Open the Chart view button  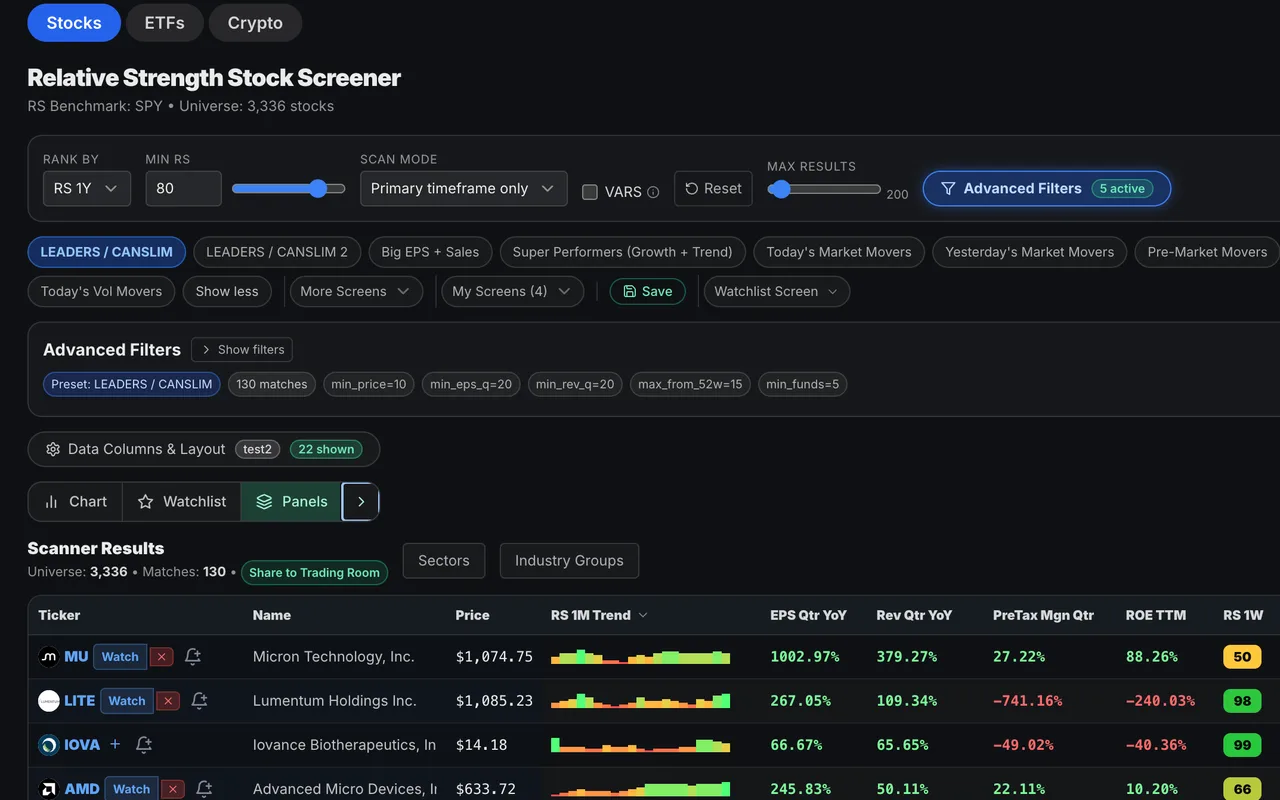point(75,502)
